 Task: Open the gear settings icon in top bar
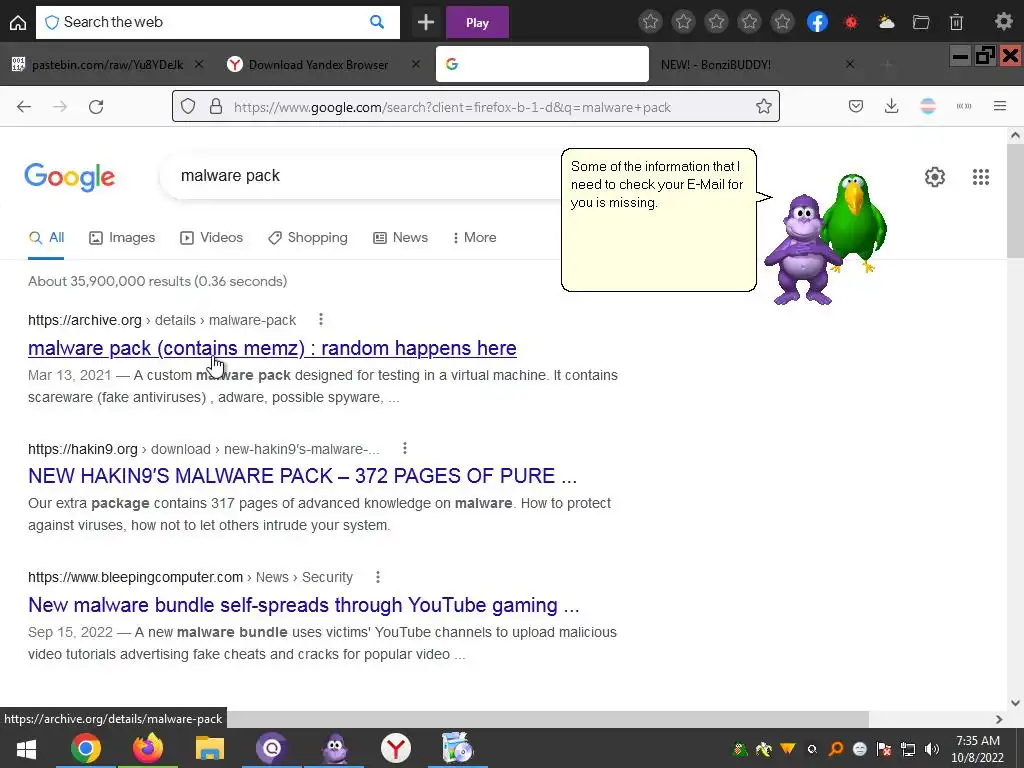(x=1004, y=22)
